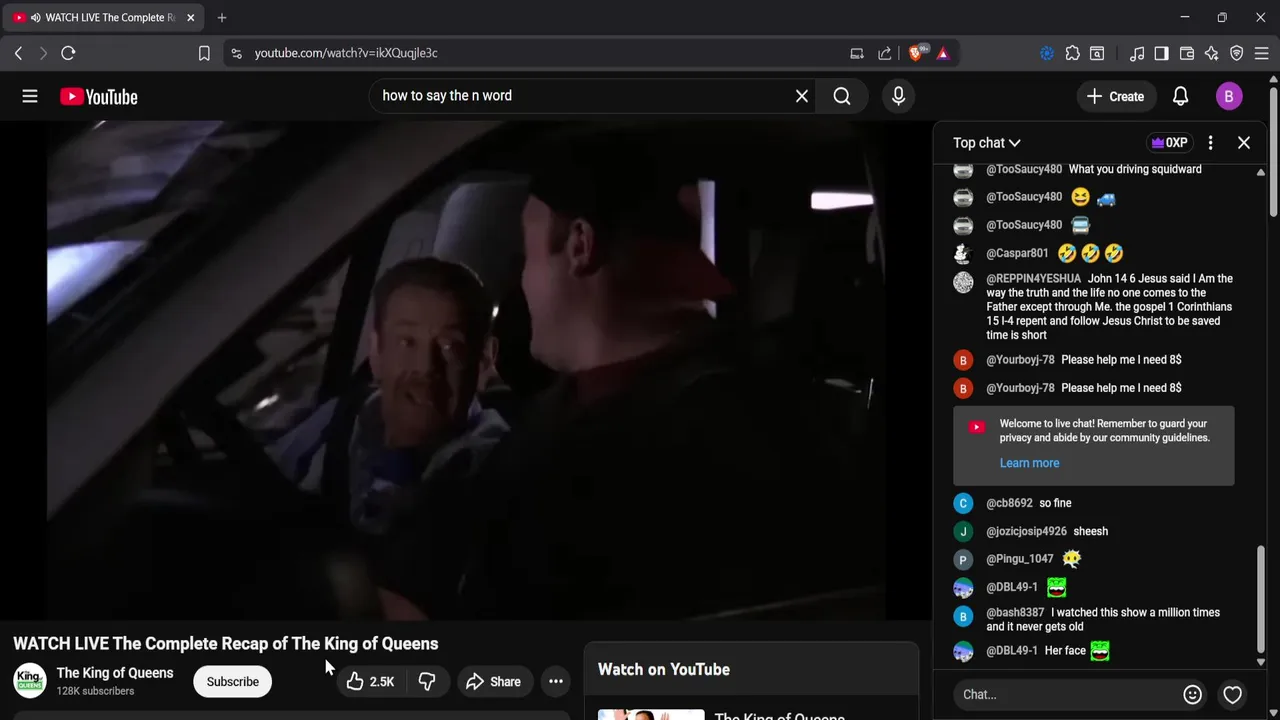Viewport: 1280px width, 720px height.
Task: Open emoji picker in chat
Action: [x=1192, y=694]
